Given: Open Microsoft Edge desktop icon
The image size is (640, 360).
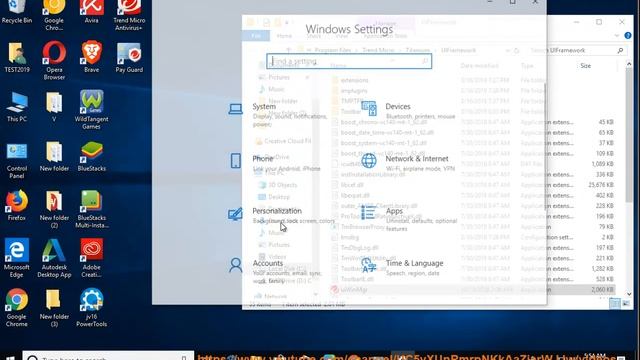Looking at the screenshot, I should [17, 258].
